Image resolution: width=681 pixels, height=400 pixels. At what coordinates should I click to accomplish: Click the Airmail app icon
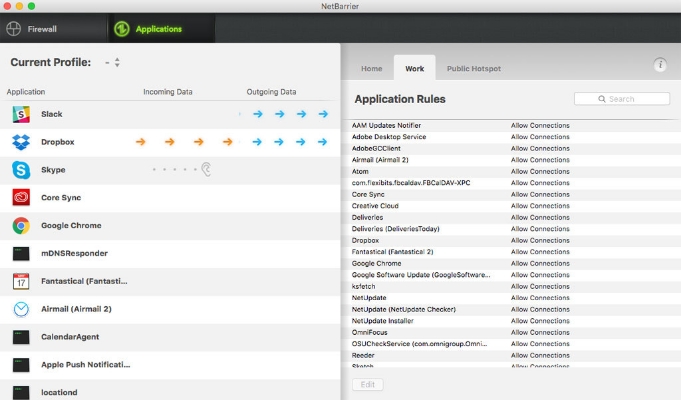21,309
